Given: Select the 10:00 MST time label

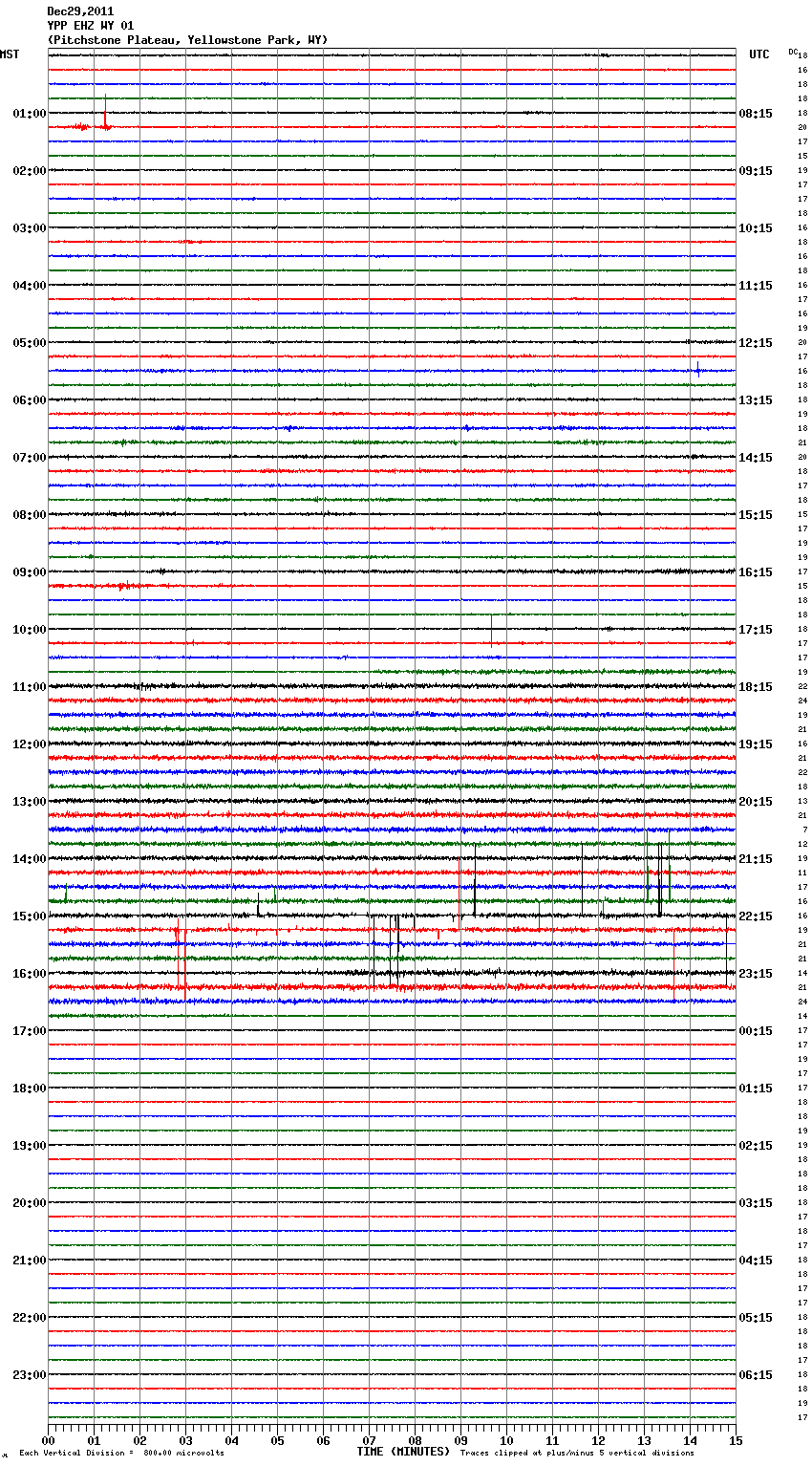Looking at the screenshot, I should (x=30, y=630).
